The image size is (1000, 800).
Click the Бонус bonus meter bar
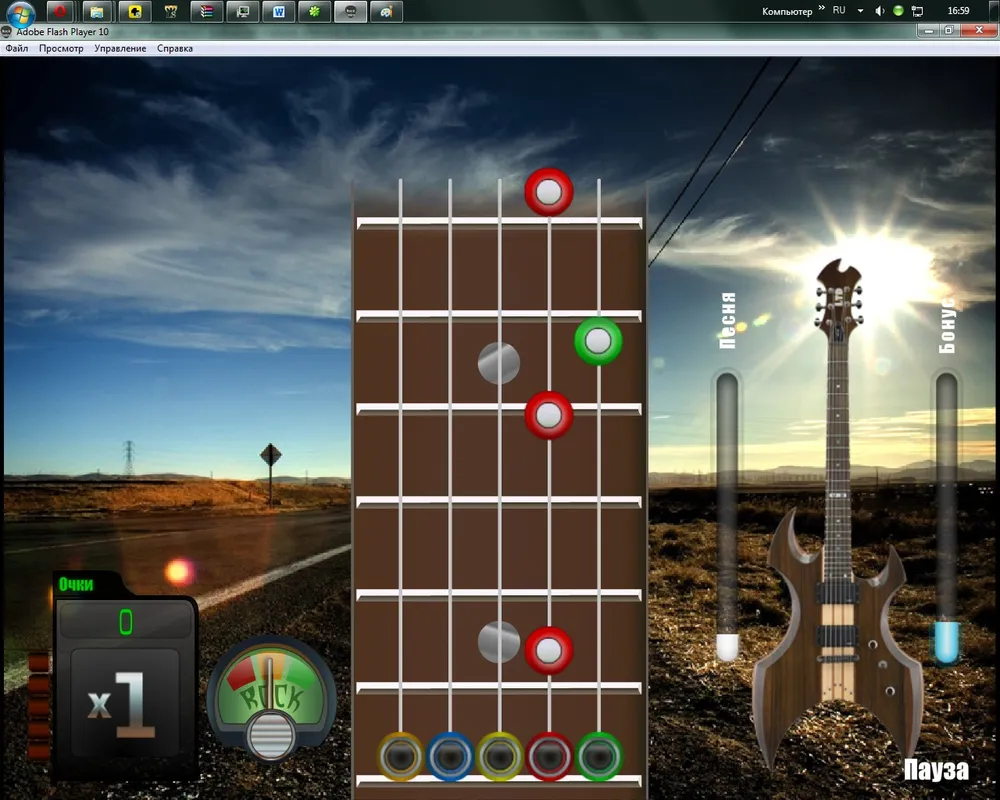point(946,515)
